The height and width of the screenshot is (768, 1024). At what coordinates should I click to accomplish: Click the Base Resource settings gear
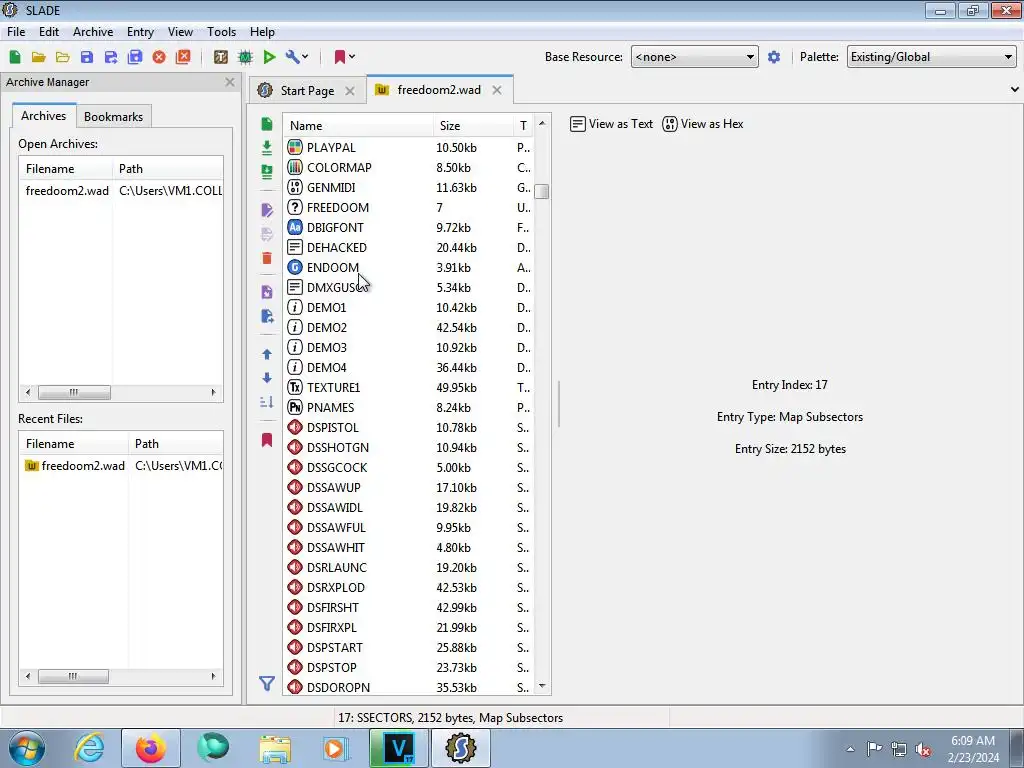(774, 57)
